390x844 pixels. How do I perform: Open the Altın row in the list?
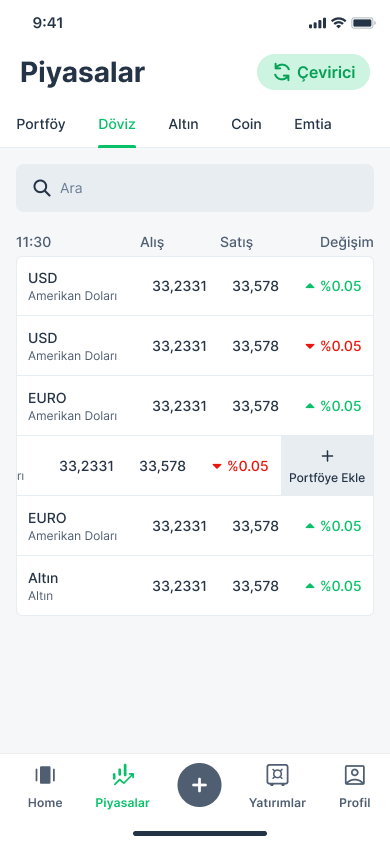(x=195, y=586)
